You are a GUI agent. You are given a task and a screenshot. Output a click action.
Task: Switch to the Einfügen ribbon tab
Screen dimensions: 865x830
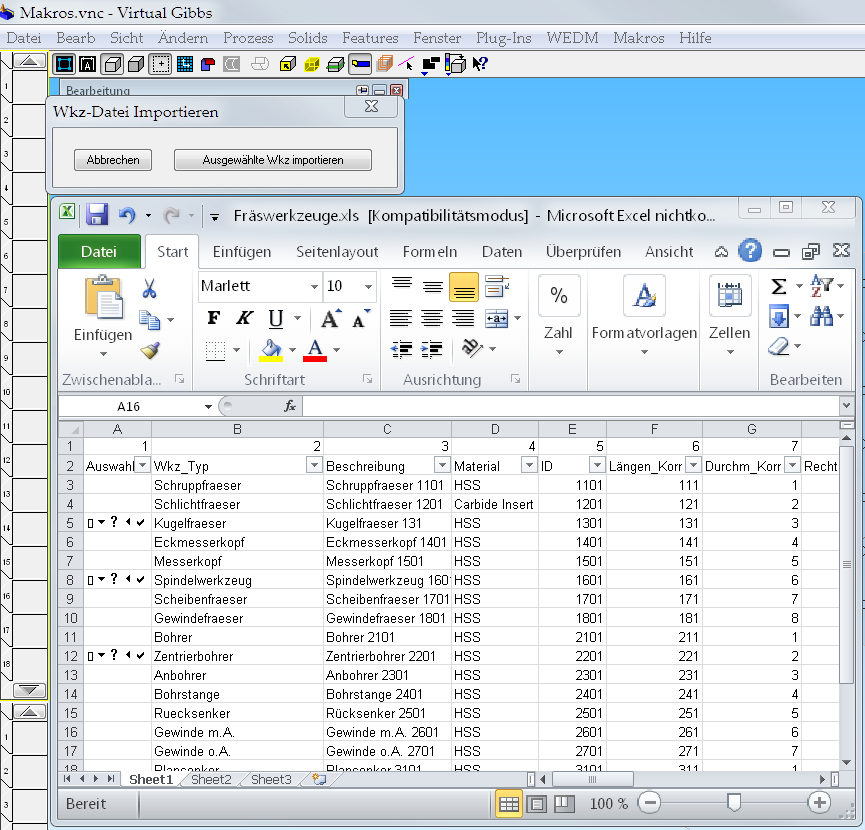point(242,251)
